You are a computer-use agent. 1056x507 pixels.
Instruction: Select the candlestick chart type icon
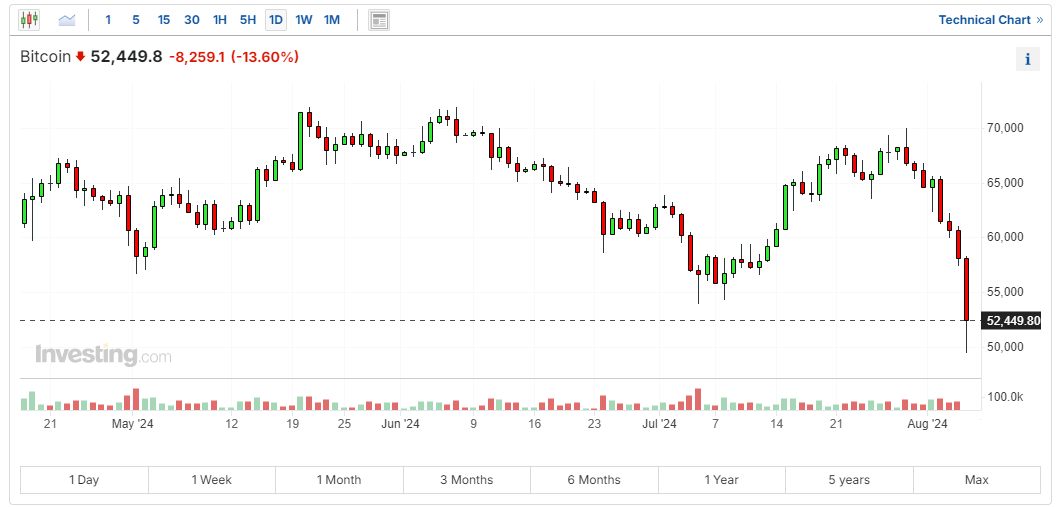tap(29, 20)
